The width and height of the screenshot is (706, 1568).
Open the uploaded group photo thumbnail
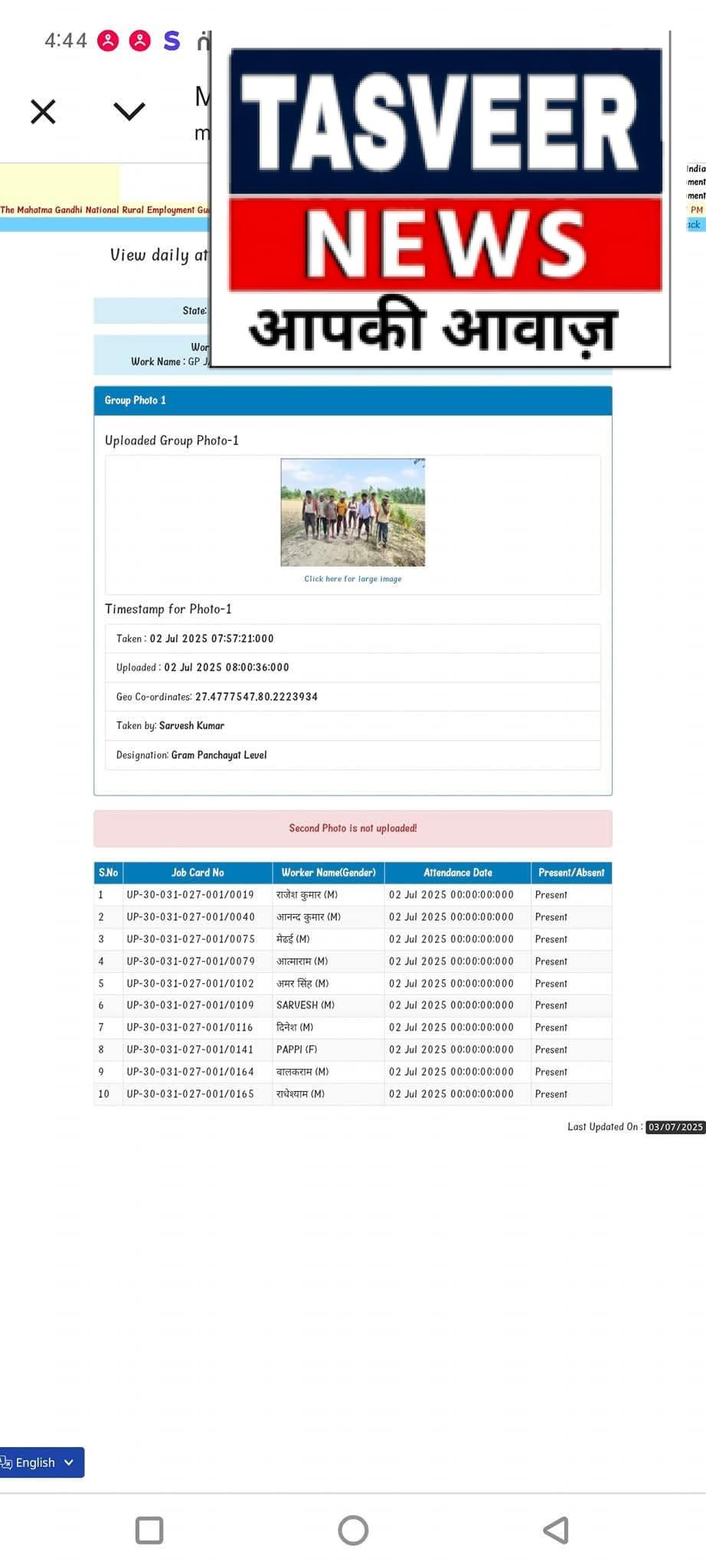353,512
